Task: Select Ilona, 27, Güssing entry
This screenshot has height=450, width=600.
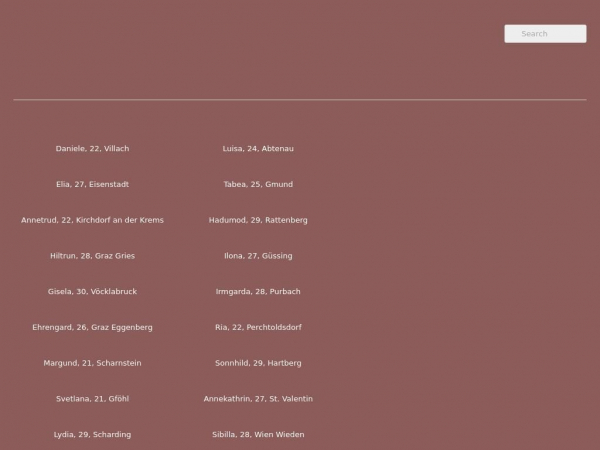Action: click(x=258, y=256)
